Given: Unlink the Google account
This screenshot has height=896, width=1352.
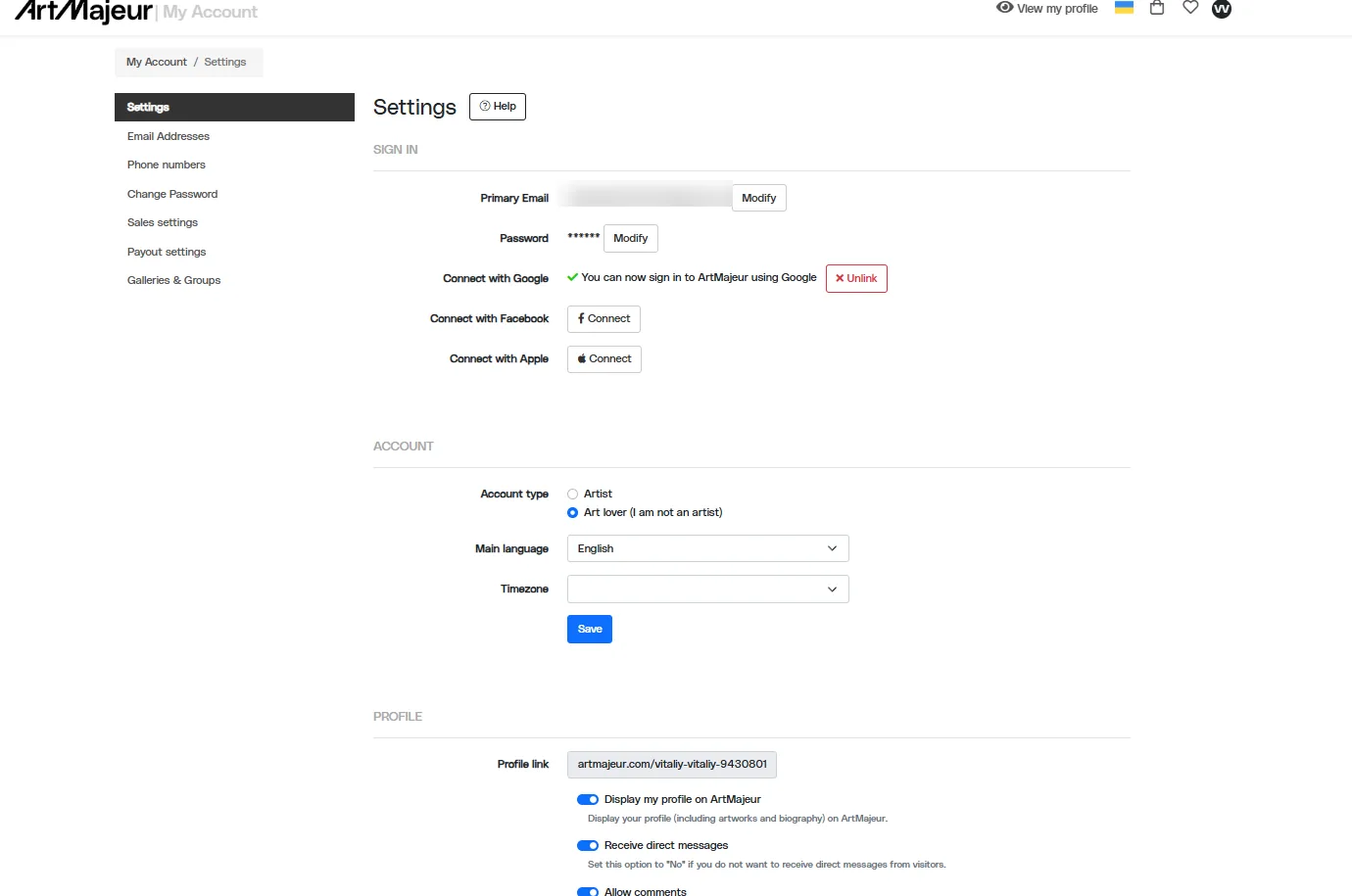Looking at the screenshot, I should click(856, 279).
